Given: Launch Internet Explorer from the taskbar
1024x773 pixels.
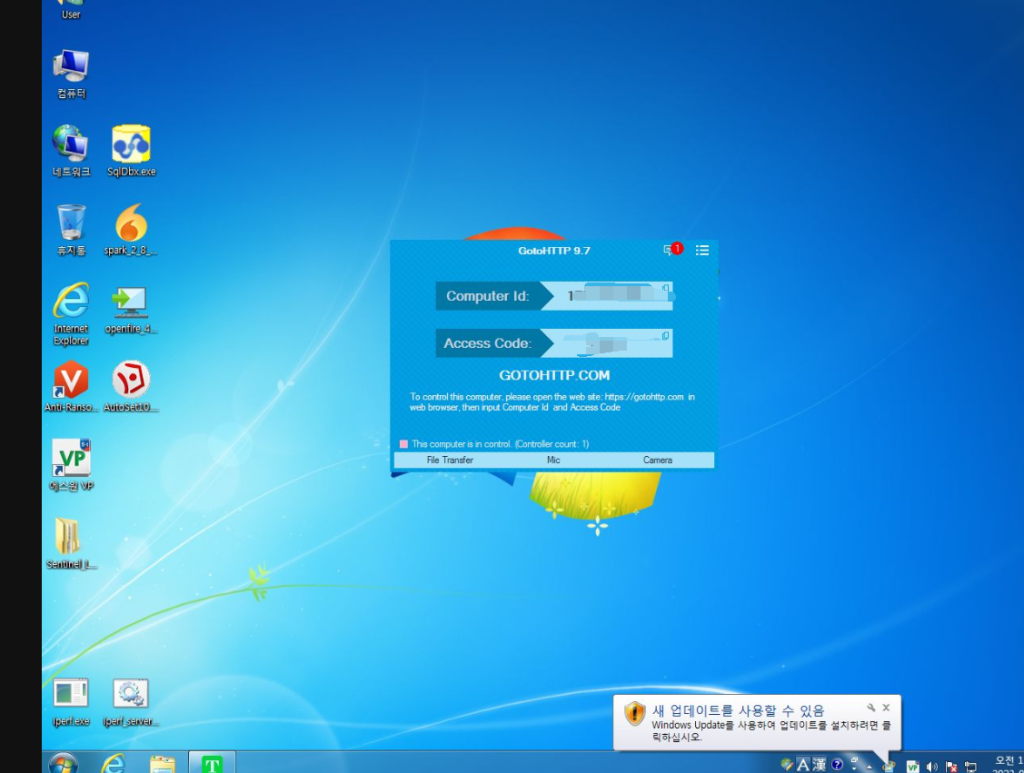Looking at the screenshot, I should [114, 763].
